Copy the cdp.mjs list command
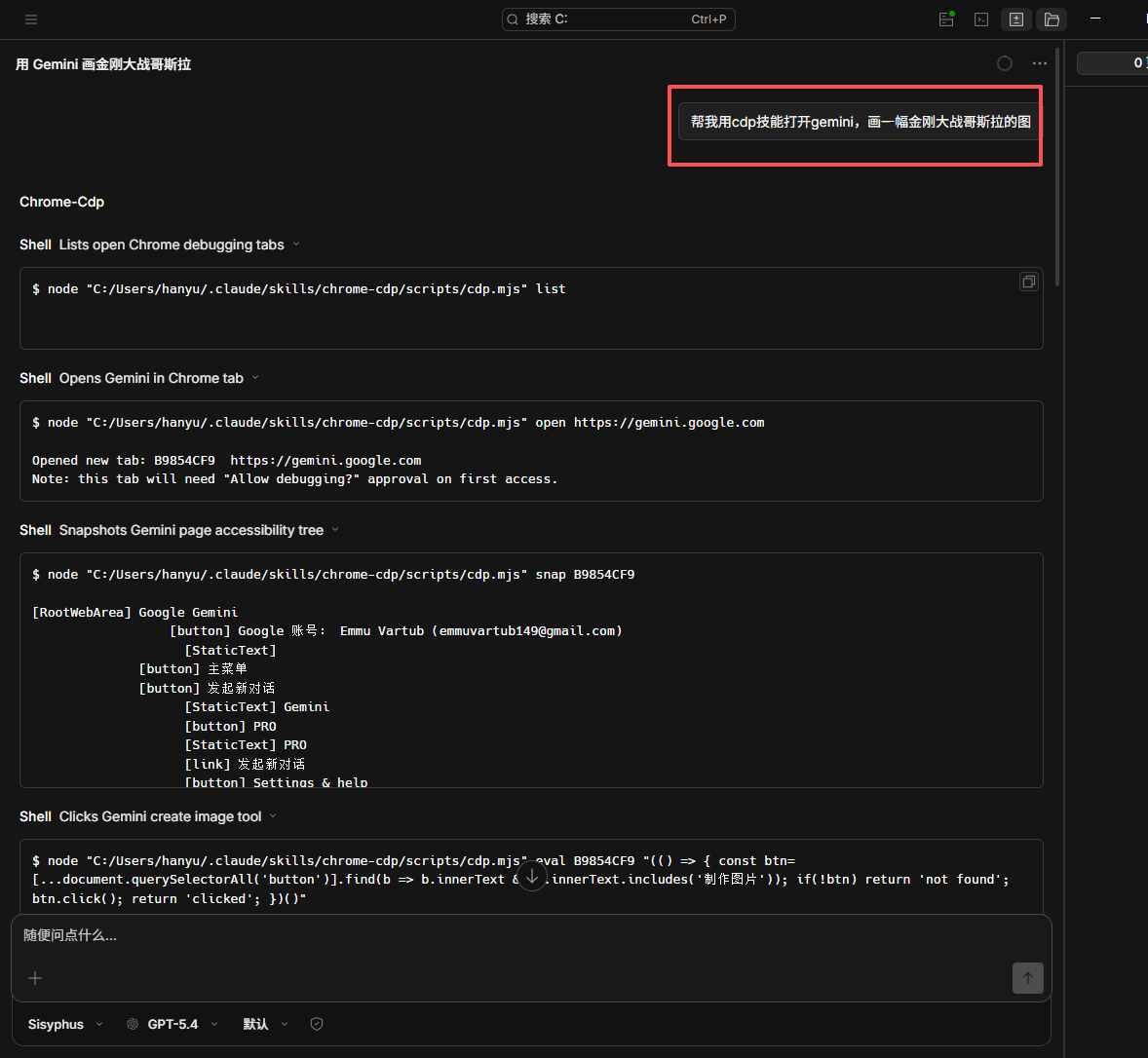1148x1058 pixels. click(x=1029, y=282)
